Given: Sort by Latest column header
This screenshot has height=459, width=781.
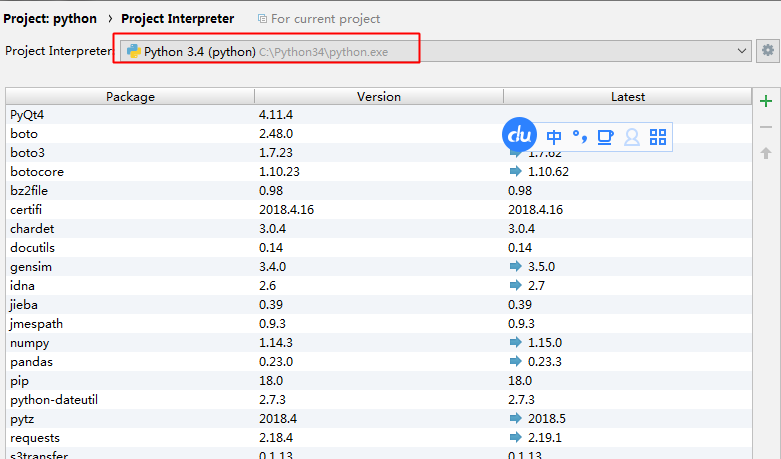Looking at the screenshot, I should (628, 97).
